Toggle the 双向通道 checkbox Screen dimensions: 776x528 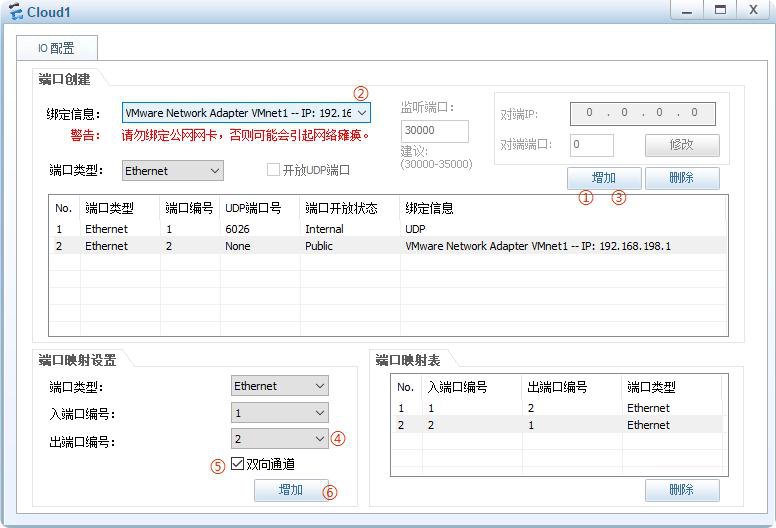[x=237, y=464]
